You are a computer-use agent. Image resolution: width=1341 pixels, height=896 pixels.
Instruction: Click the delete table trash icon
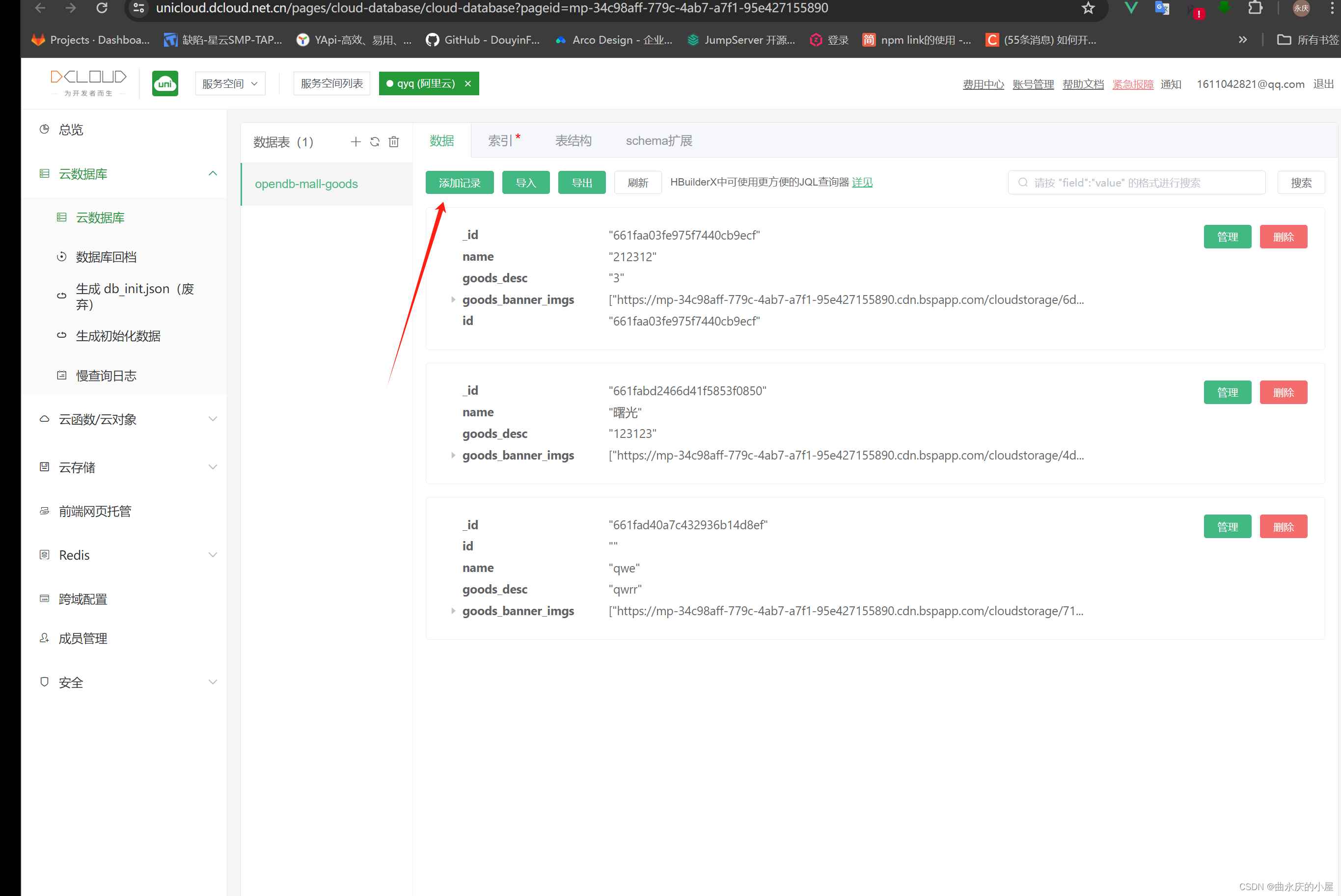[x=394, y=142]
